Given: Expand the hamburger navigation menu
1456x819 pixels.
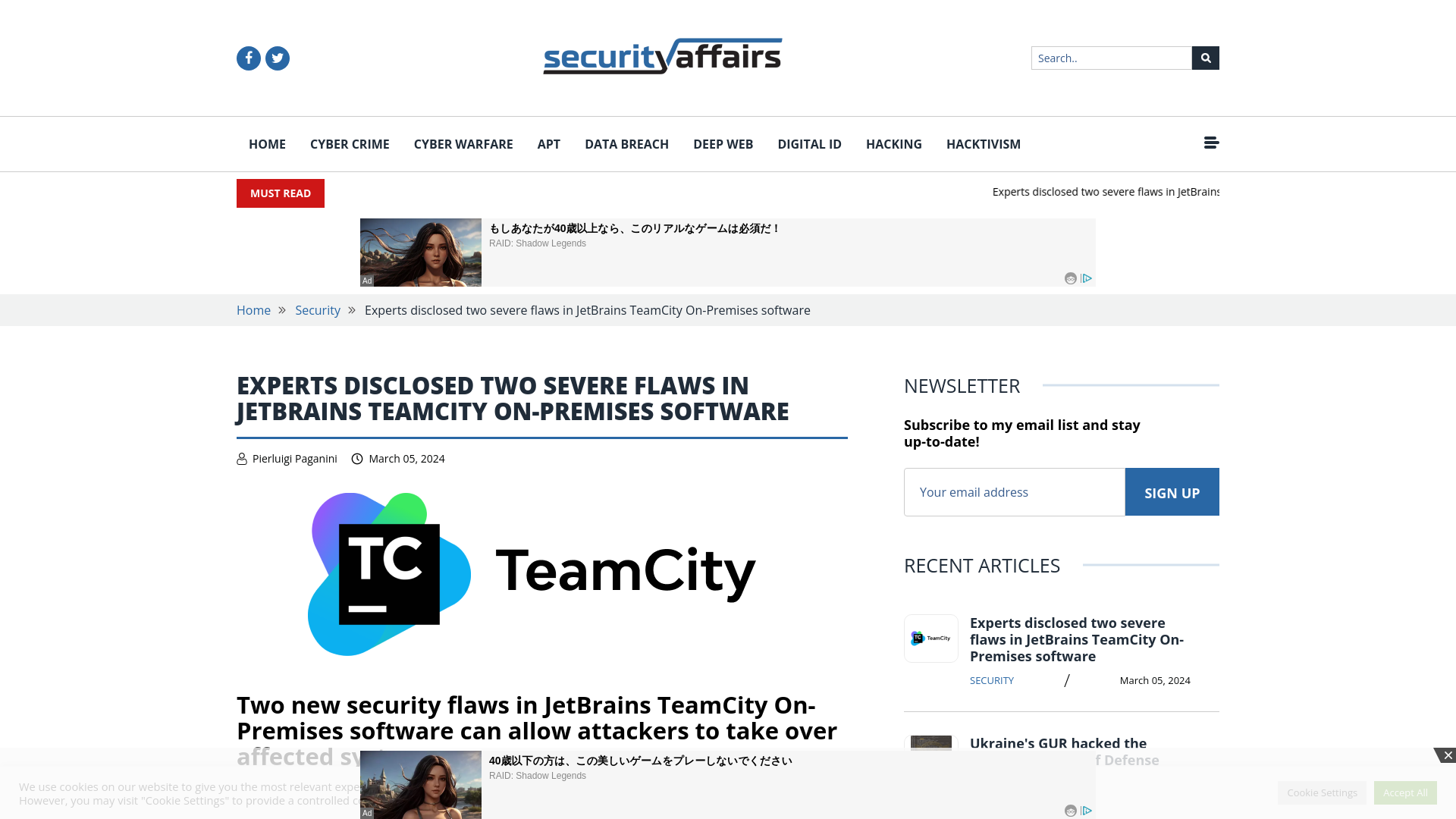Looking at the screenshot, I should (x=1211, y=142).
